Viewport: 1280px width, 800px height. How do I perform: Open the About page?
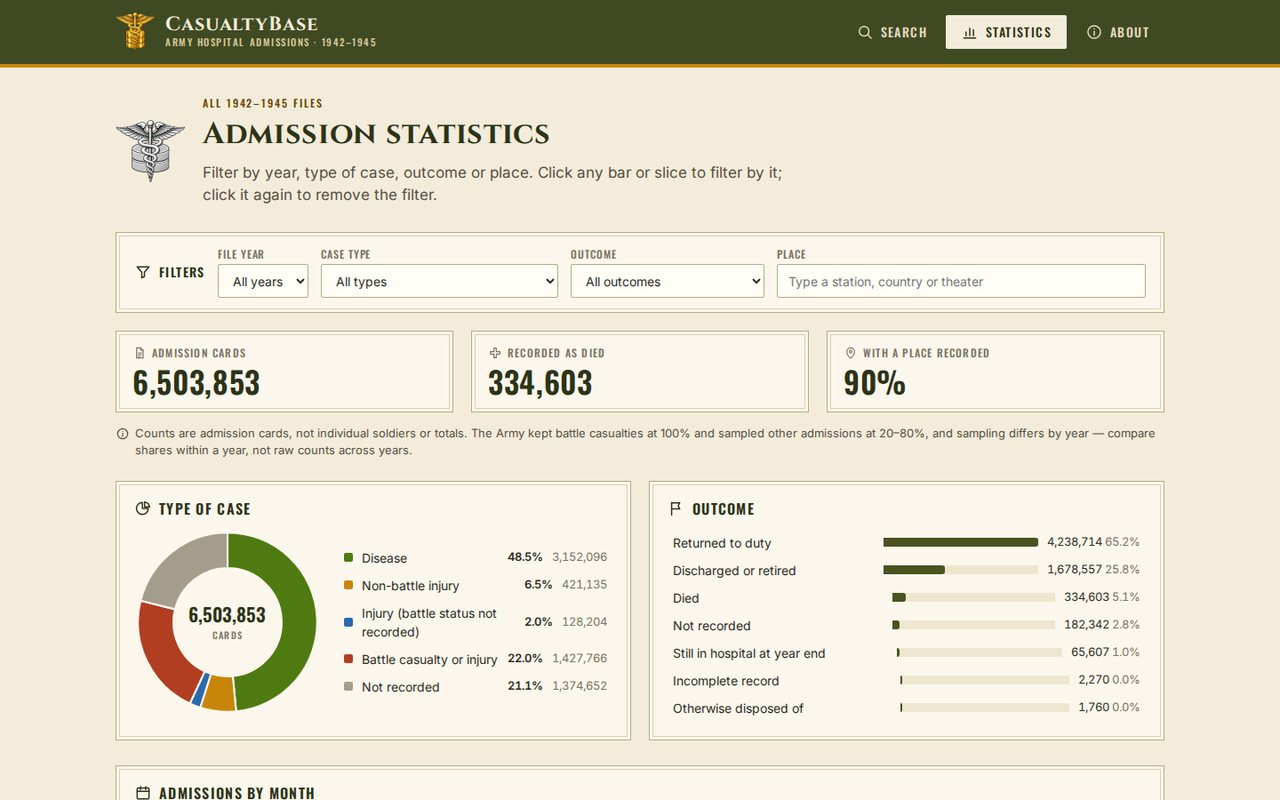(1118, 32)
